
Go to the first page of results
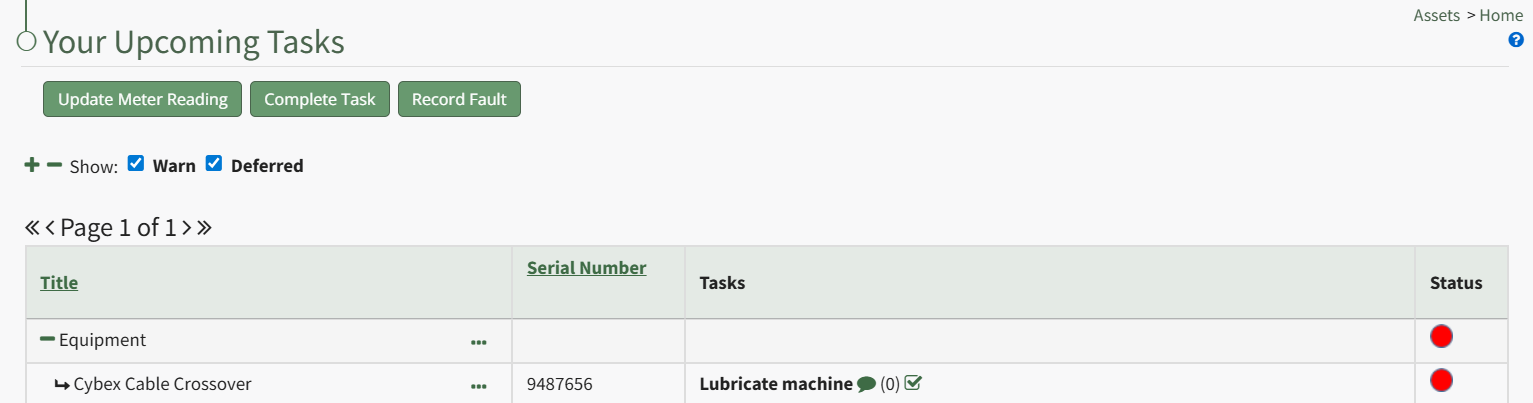pos(32,228)
